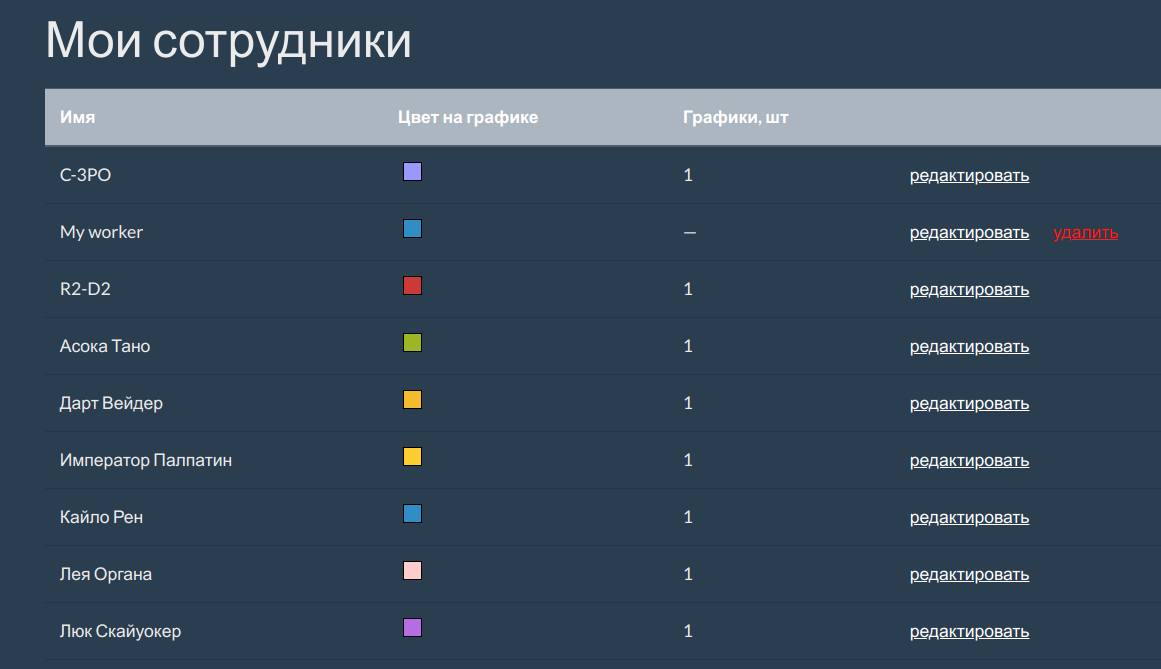1161x669 pixels.
Task: Select green color swatch of Асока Тано
Action: [412, 343]
